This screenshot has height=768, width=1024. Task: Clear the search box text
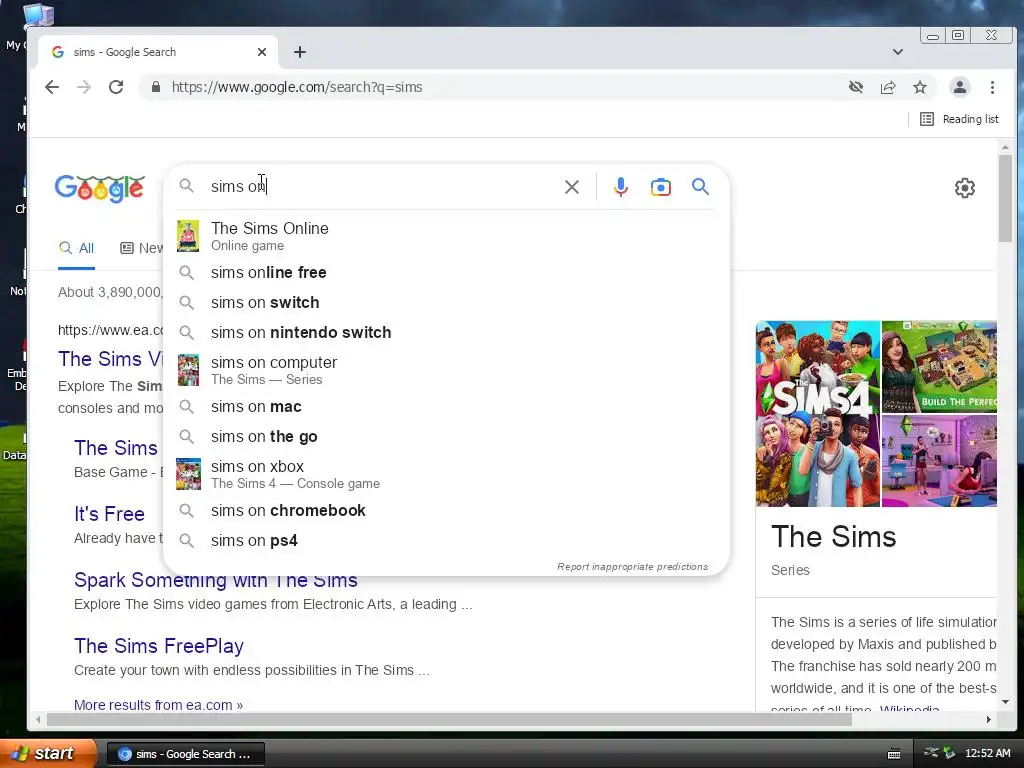pos(571,187)
